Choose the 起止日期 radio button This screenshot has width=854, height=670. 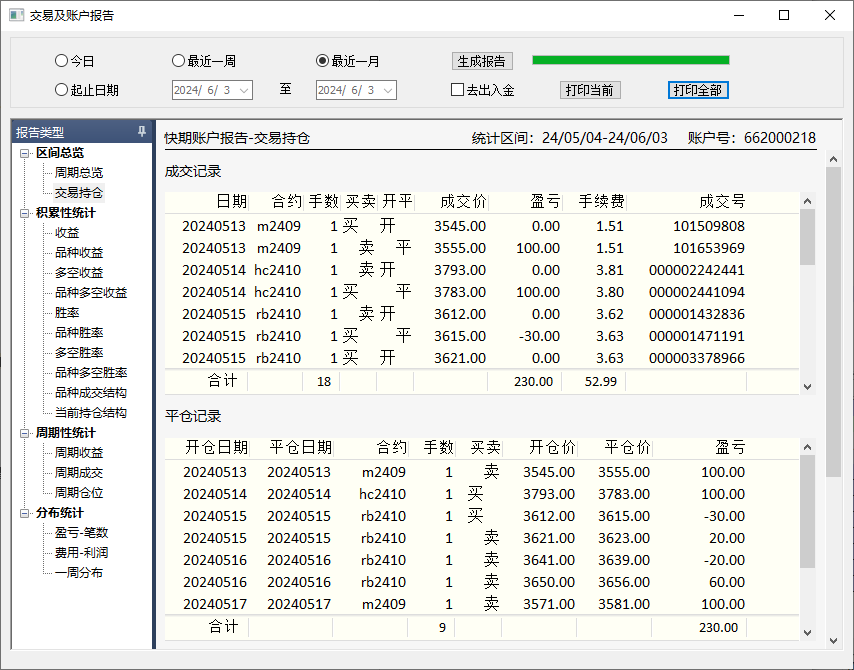pyautogui.click(x=62, y=90)
